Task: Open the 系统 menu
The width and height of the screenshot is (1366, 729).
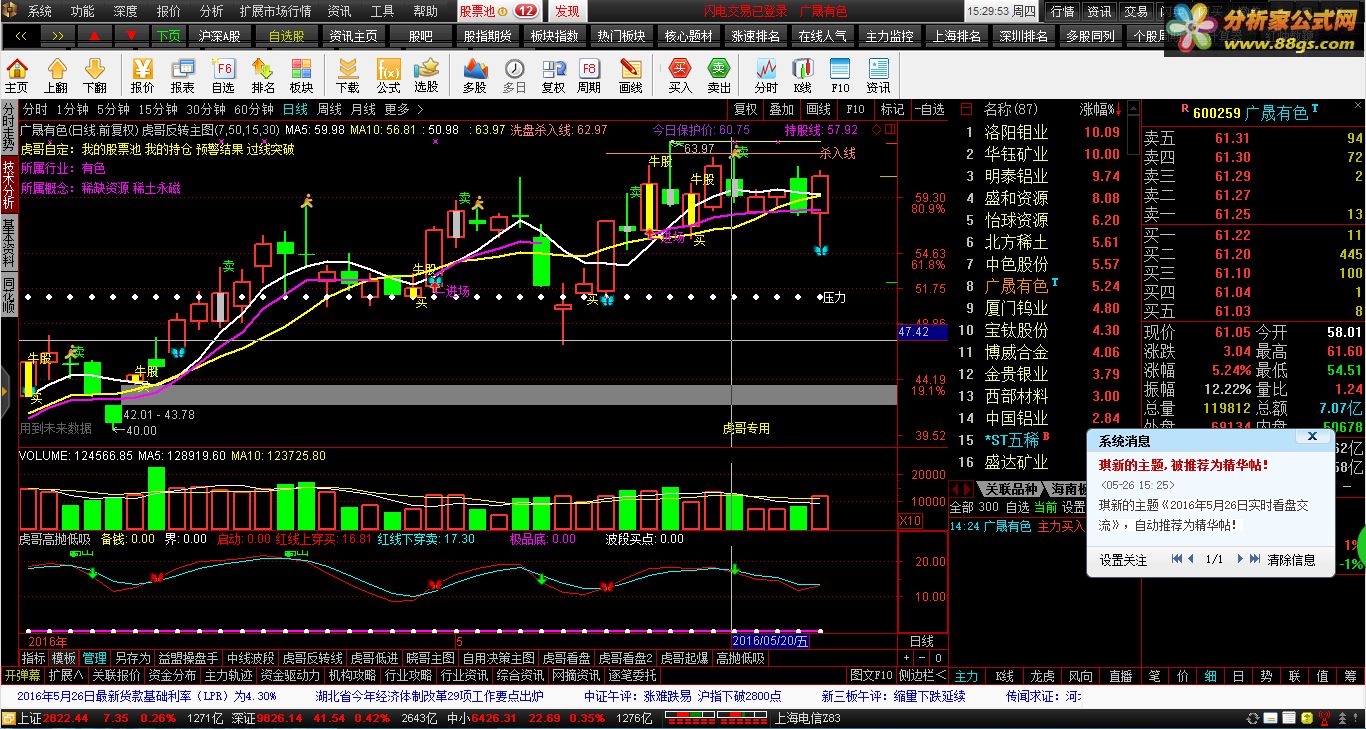Action: pos(39,11)
